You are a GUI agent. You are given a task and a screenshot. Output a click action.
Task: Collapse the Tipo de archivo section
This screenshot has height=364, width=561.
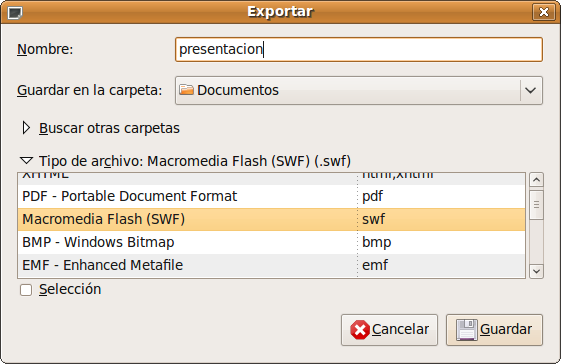tap(26, 161)
